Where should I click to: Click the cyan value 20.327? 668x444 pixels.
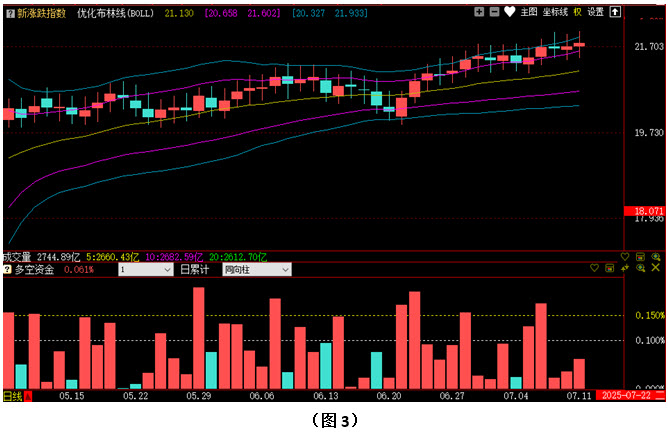pyautogui.click(x=308, y=14)
